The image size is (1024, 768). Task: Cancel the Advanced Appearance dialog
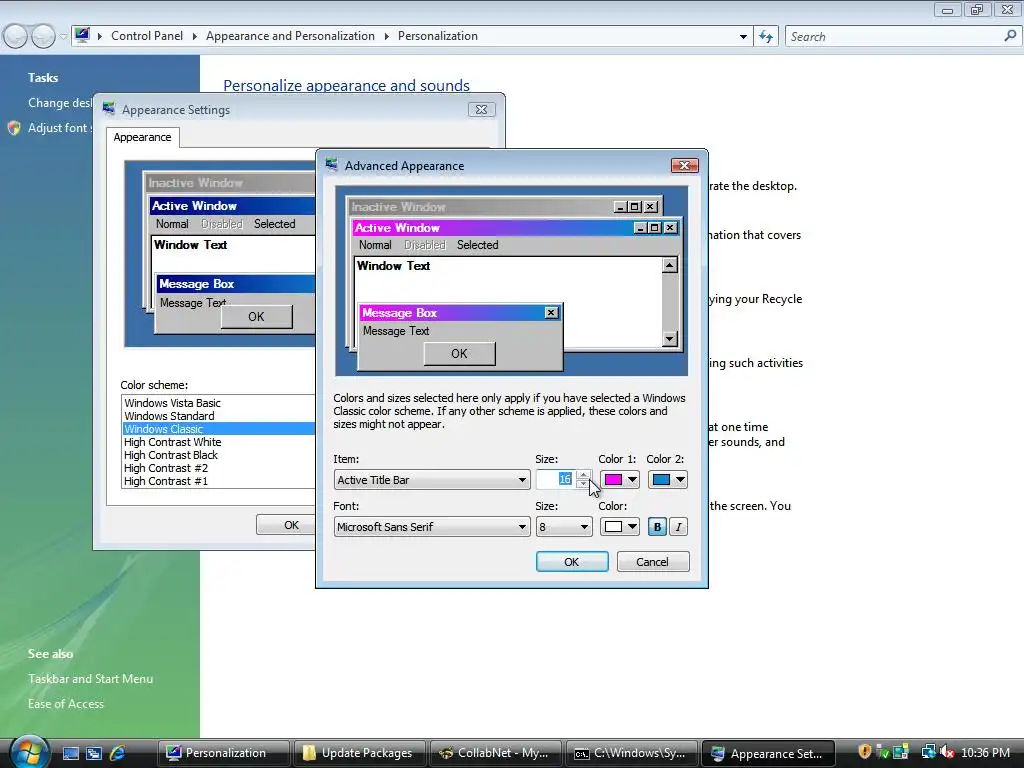(652, 562)
